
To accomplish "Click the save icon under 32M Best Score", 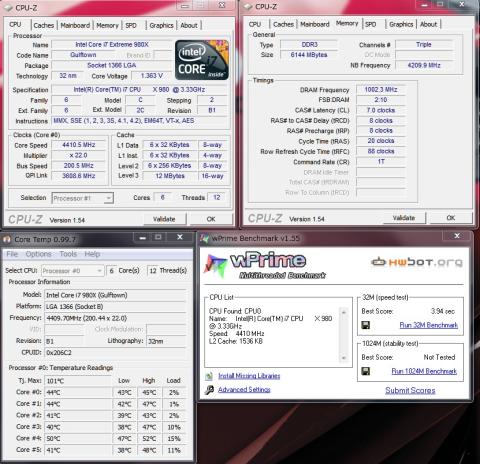I will click(366, 325).
